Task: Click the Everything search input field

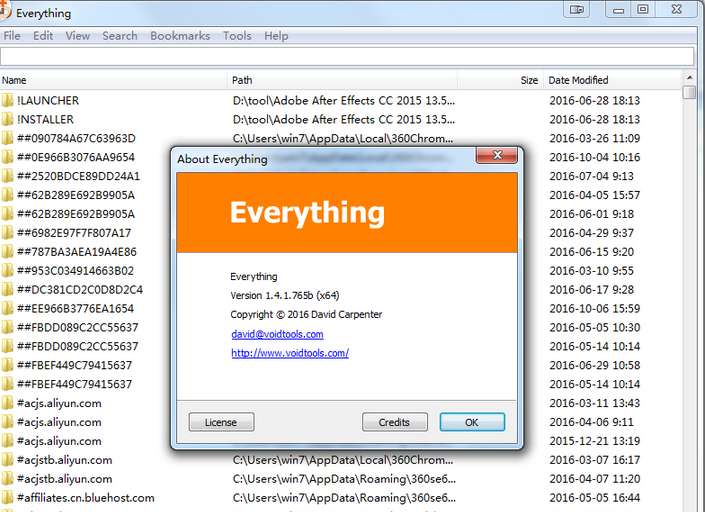Action: click(347, 57)
